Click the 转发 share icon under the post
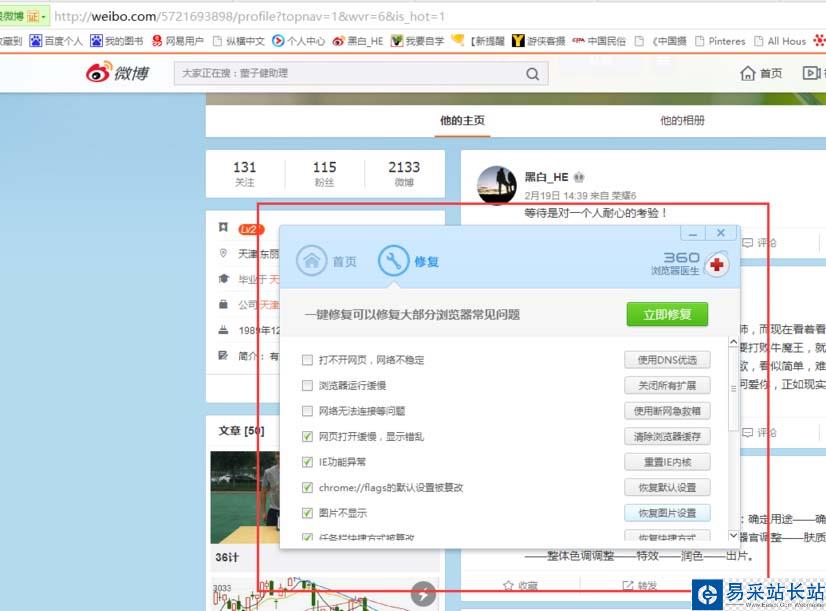The image size is (826, 611). pyautogui.click(x=628, y=586)
